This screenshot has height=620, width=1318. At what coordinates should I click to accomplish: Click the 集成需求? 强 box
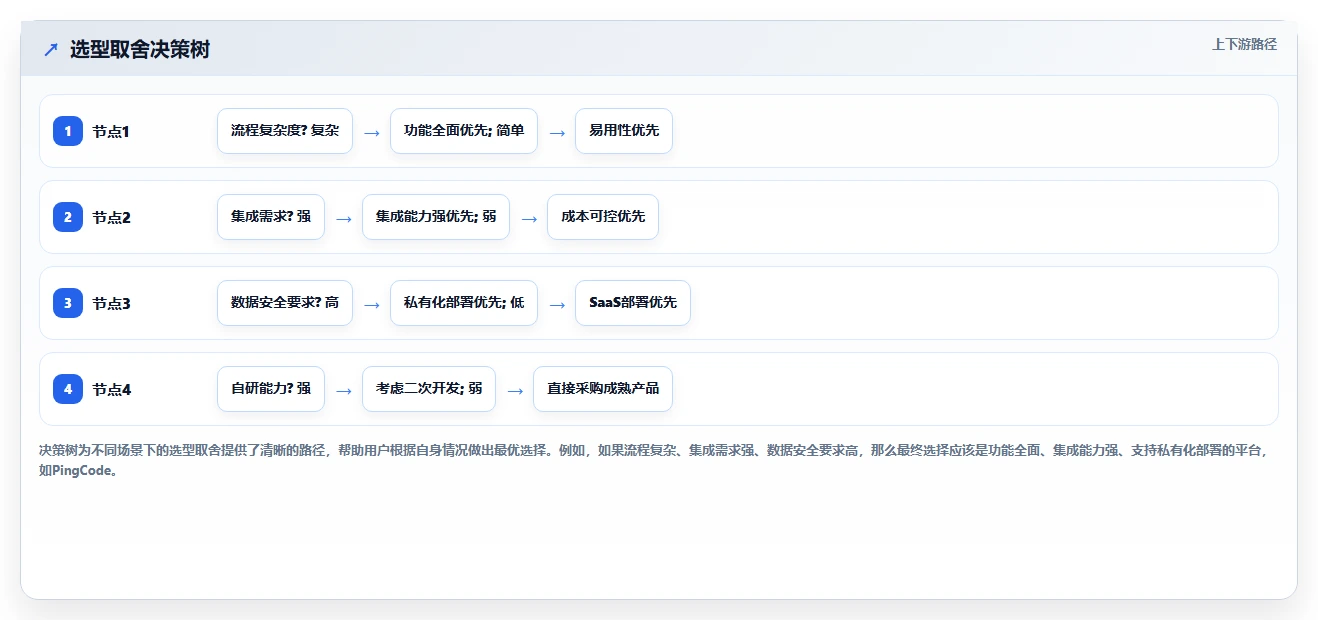271,217
